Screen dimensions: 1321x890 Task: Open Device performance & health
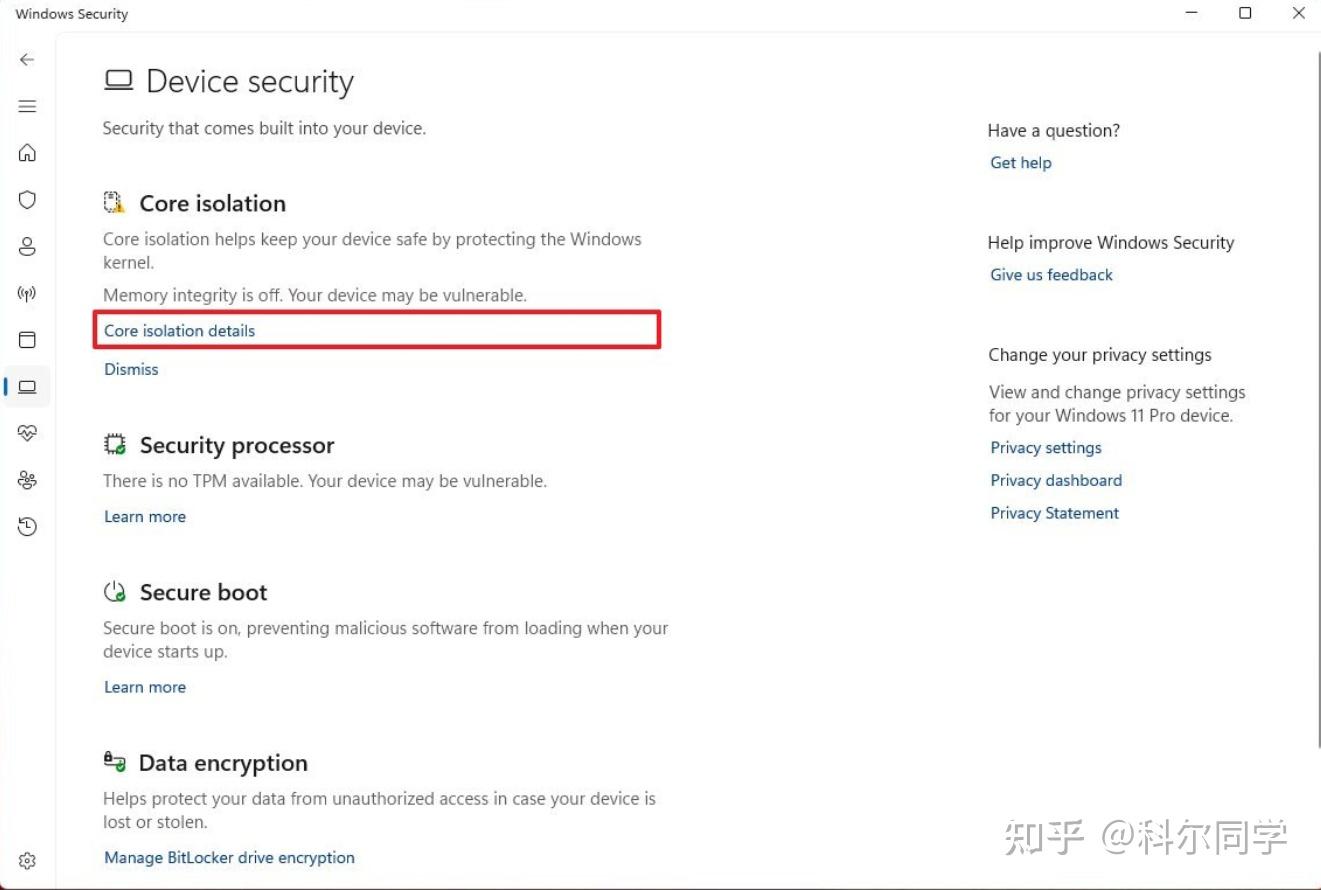tap(27, 432)
